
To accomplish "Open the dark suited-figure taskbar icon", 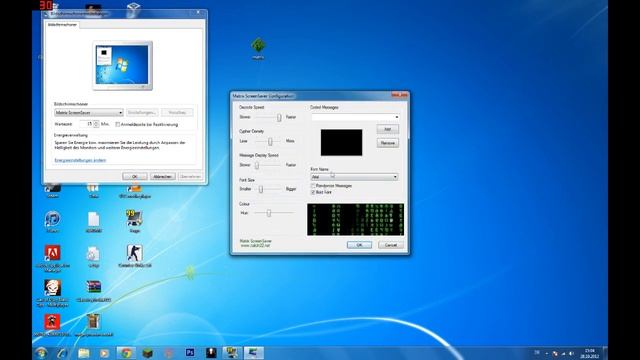I will [211, 353].
